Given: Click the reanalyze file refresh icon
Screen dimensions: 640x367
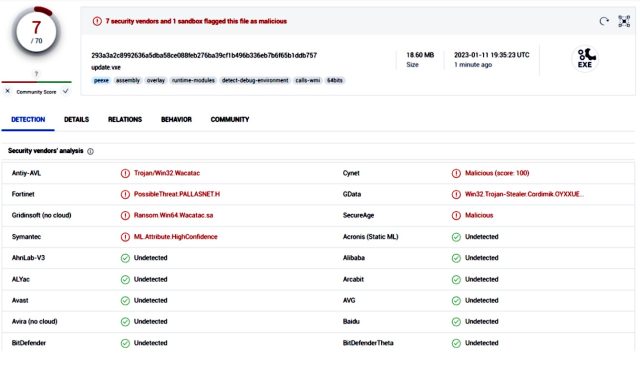Looking at the screenshot, I should point(604,21).
